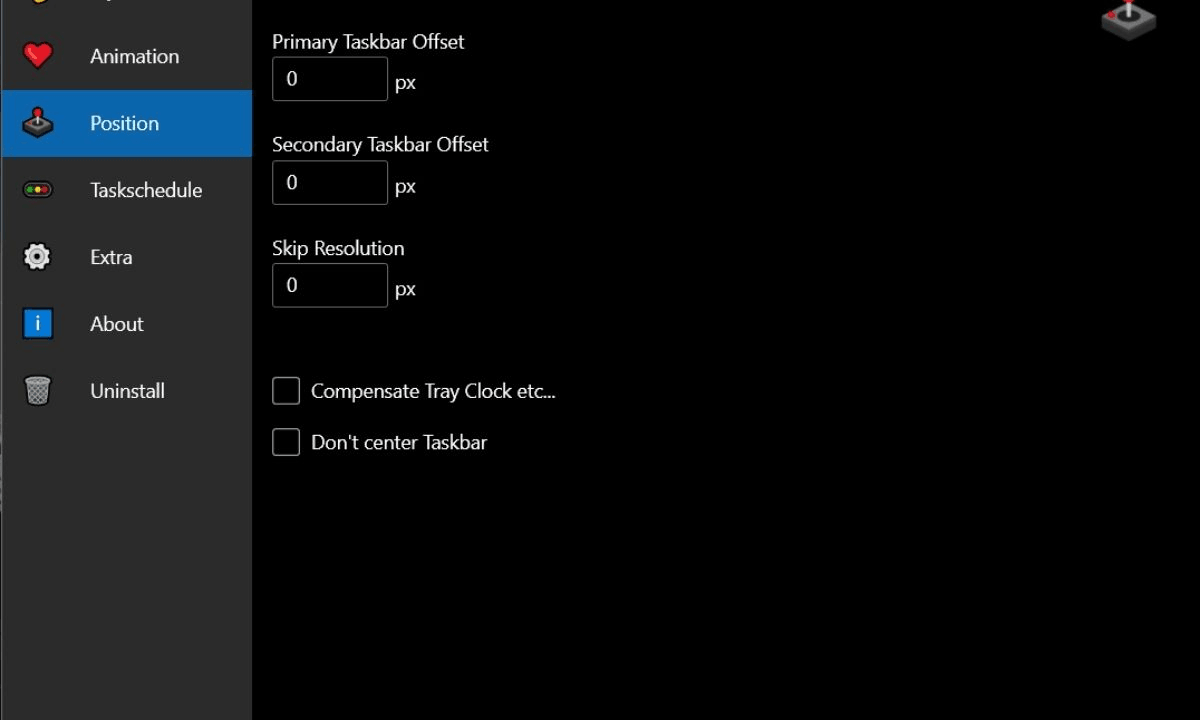Select the Uninstall tab label
This screenshot has width=1200, height=720.
coord(127,391)
